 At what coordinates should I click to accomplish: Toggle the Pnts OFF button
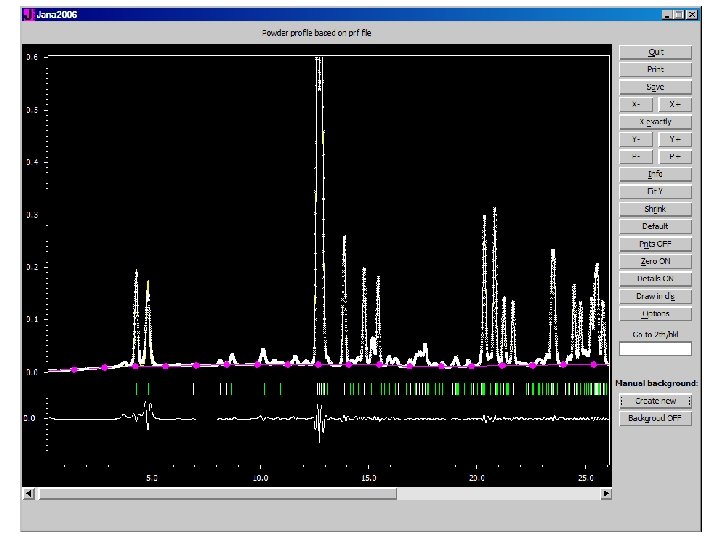[655, 244]
